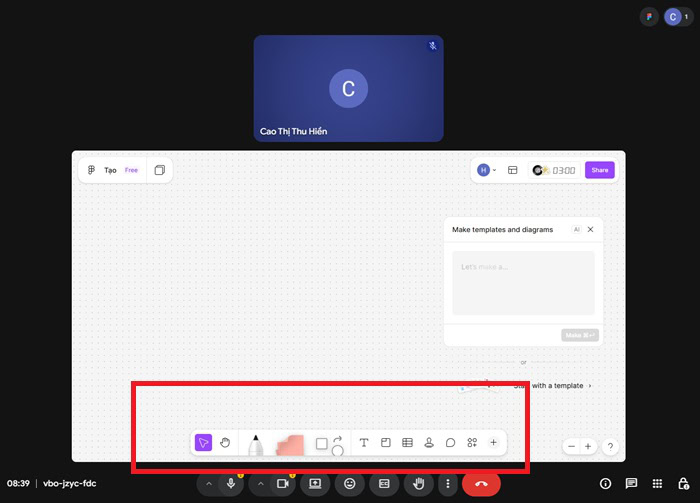The width and height of the screenshot is (700, 503).
Task: Expand the camera video settings arrow
Action: tap(260, 483)
